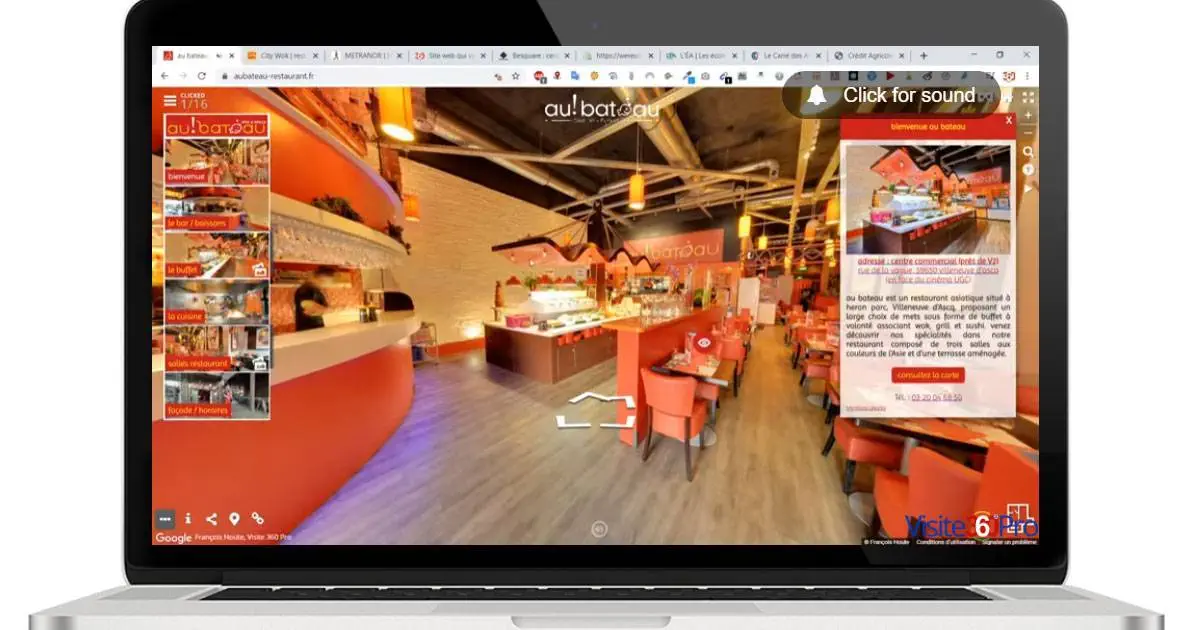Switch to the Crédit Agricole browser tab
The image size is (1200, 630).
pos(870,56)
